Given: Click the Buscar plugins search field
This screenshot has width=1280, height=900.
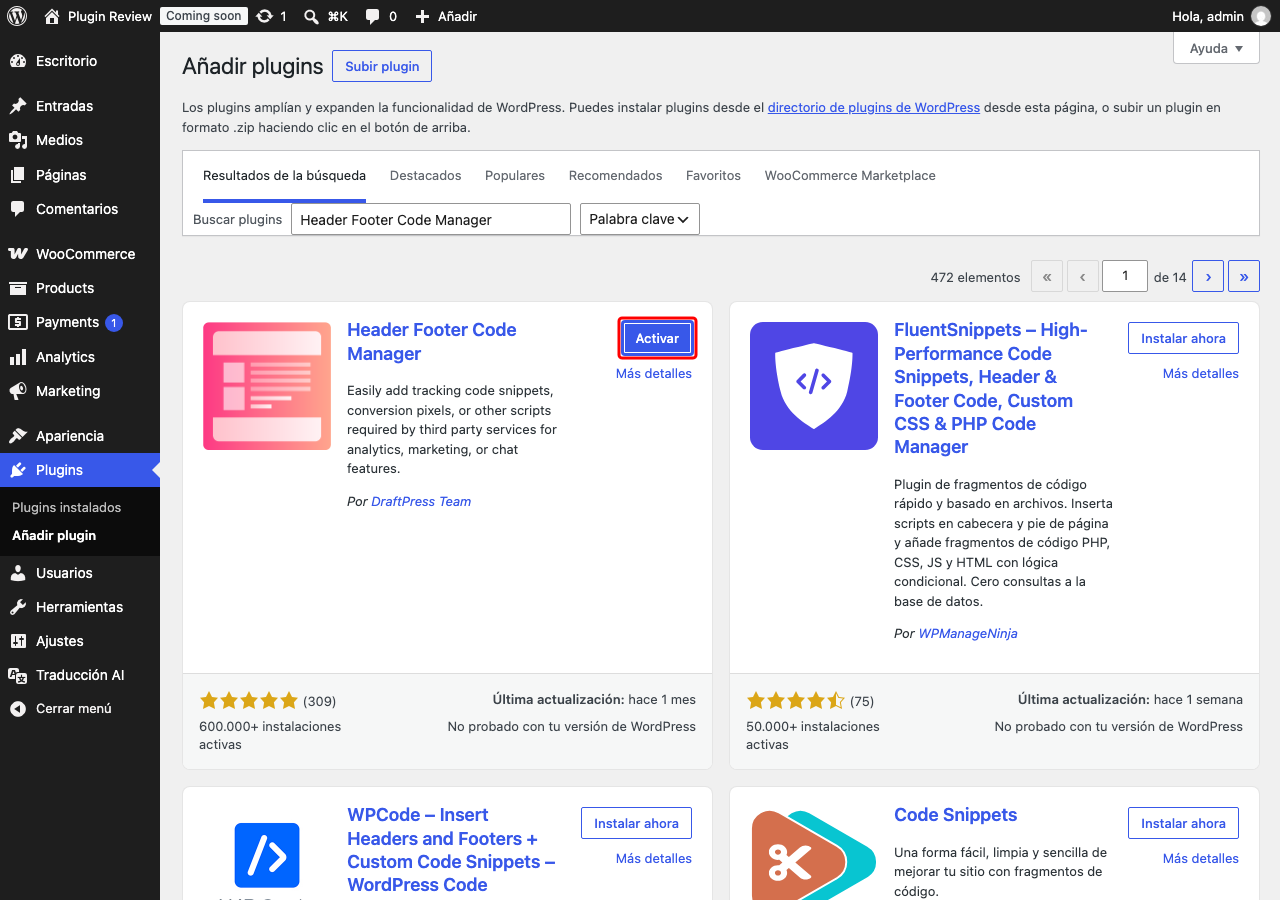Looking at the screenshot, I should 431,219.
